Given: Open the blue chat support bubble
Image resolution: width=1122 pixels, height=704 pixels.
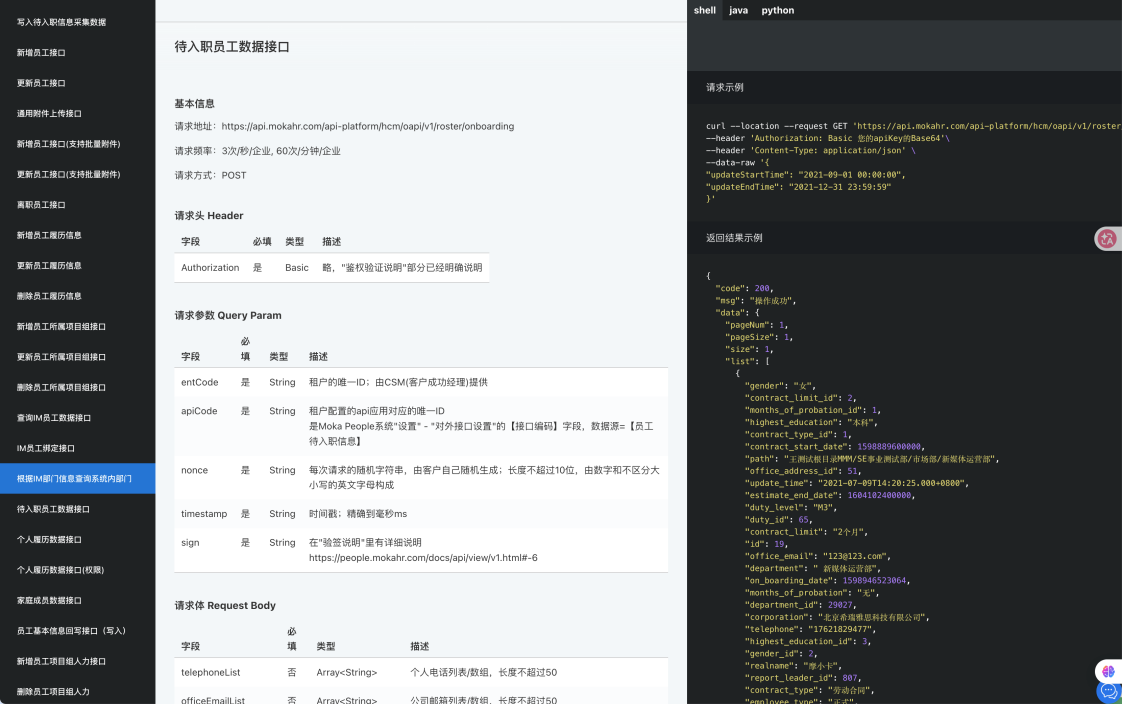Looking at the screenshot, I should click(x=1108, y=692).
